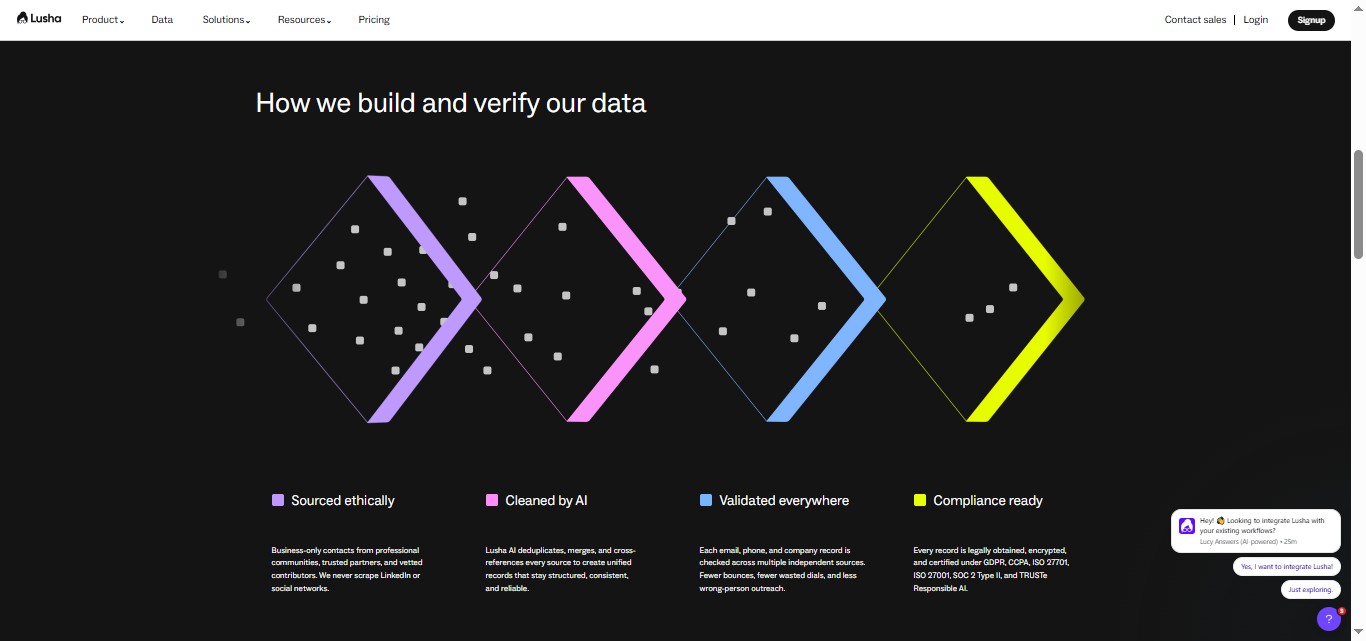Click the pink square beside Cleaned by AI

(x=491, y=500)
